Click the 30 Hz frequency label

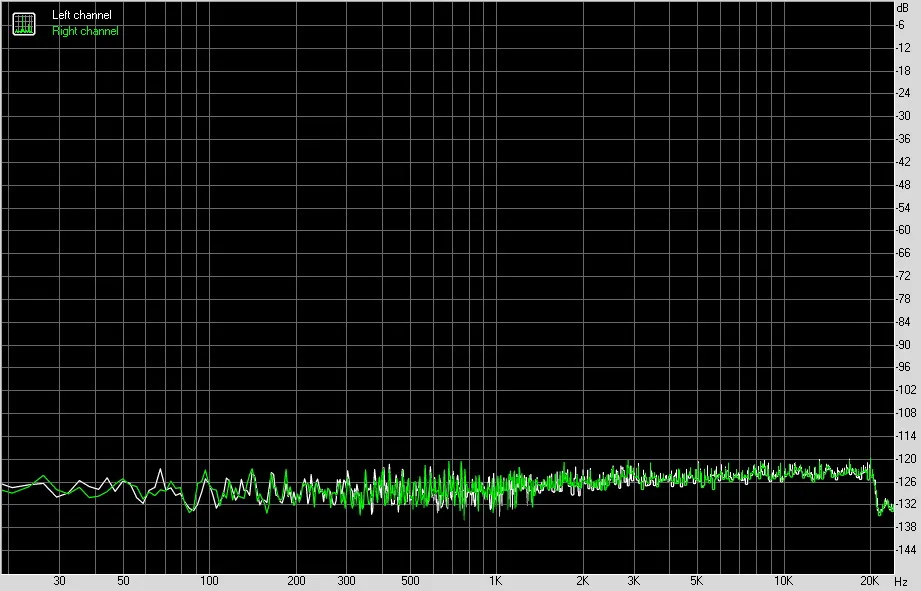pos(59,581)
